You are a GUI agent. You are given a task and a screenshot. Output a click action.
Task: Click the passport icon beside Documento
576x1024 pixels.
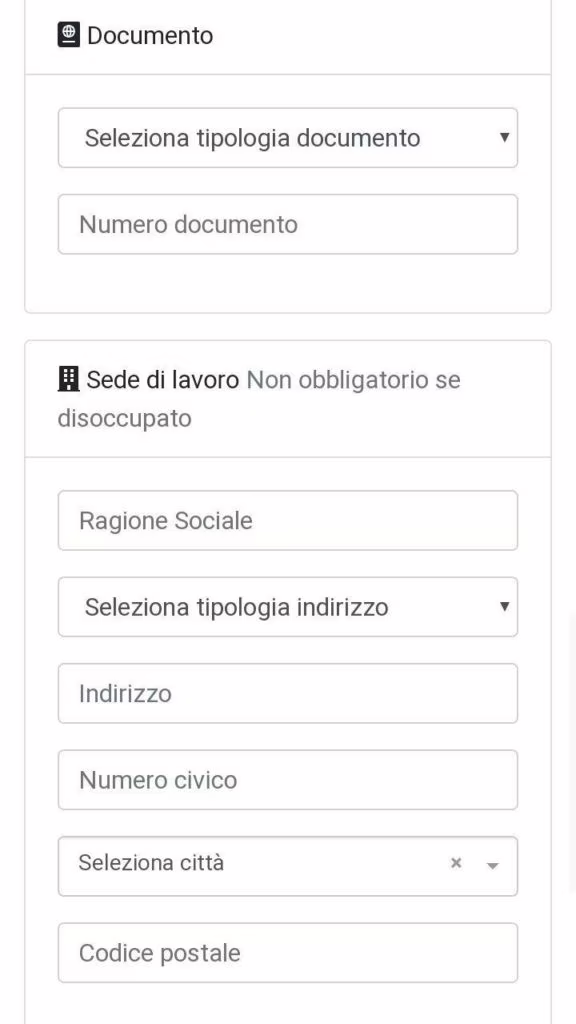[69, 35]
